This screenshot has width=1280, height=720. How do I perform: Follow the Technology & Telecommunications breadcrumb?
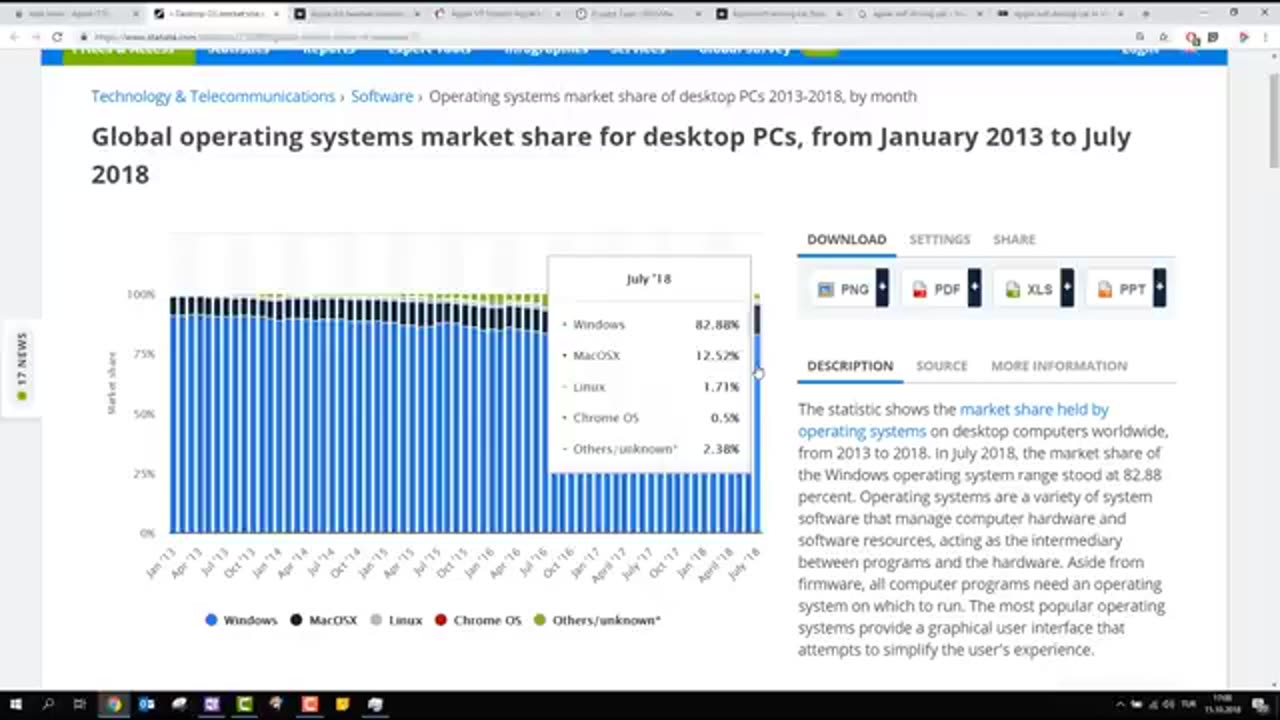tap(213, 96)
